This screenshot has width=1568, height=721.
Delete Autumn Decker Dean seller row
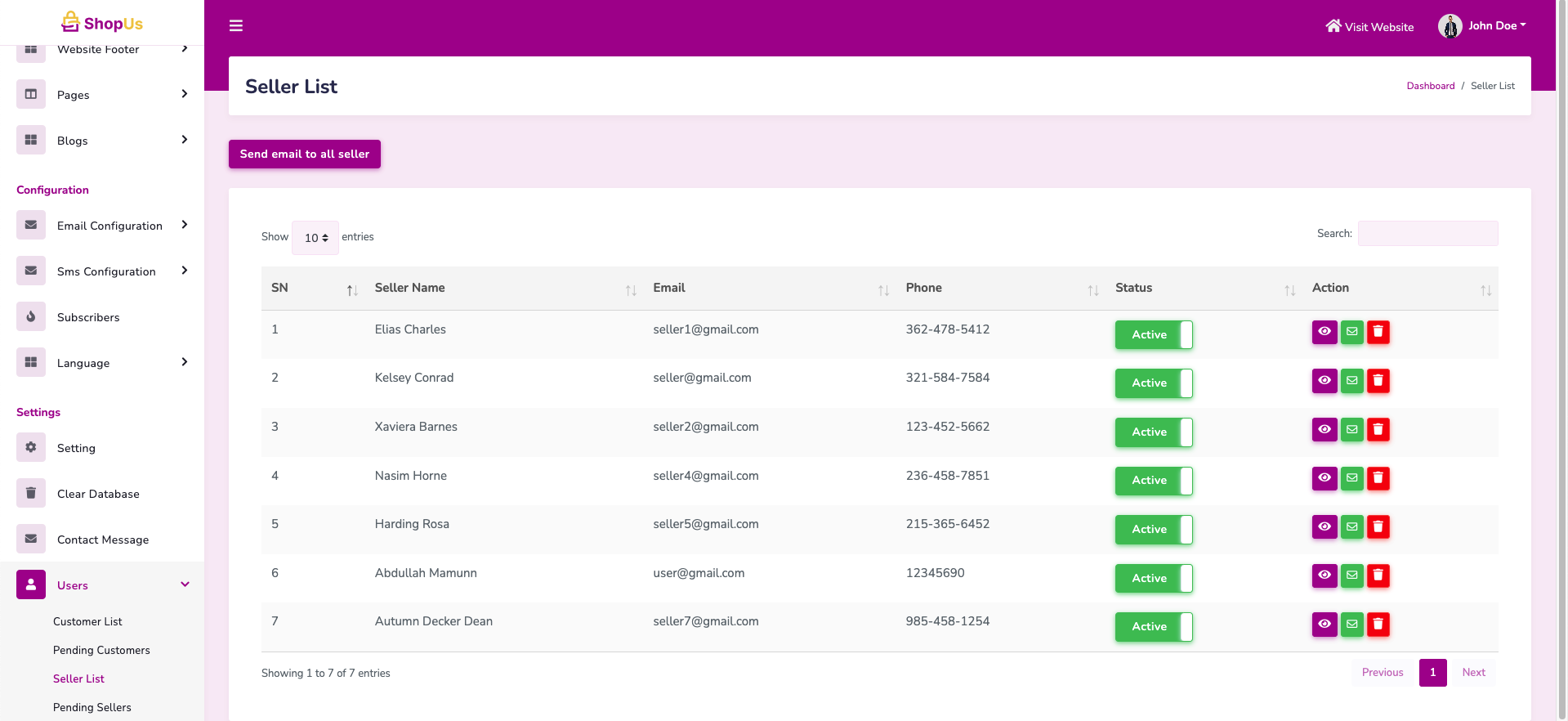click(x=1378, y=625)
